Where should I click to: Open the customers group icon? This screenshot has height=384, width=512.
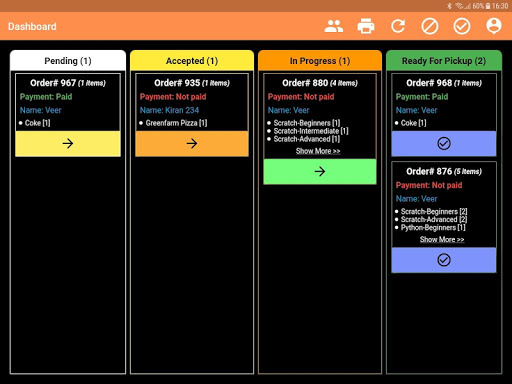pos(334,26)
